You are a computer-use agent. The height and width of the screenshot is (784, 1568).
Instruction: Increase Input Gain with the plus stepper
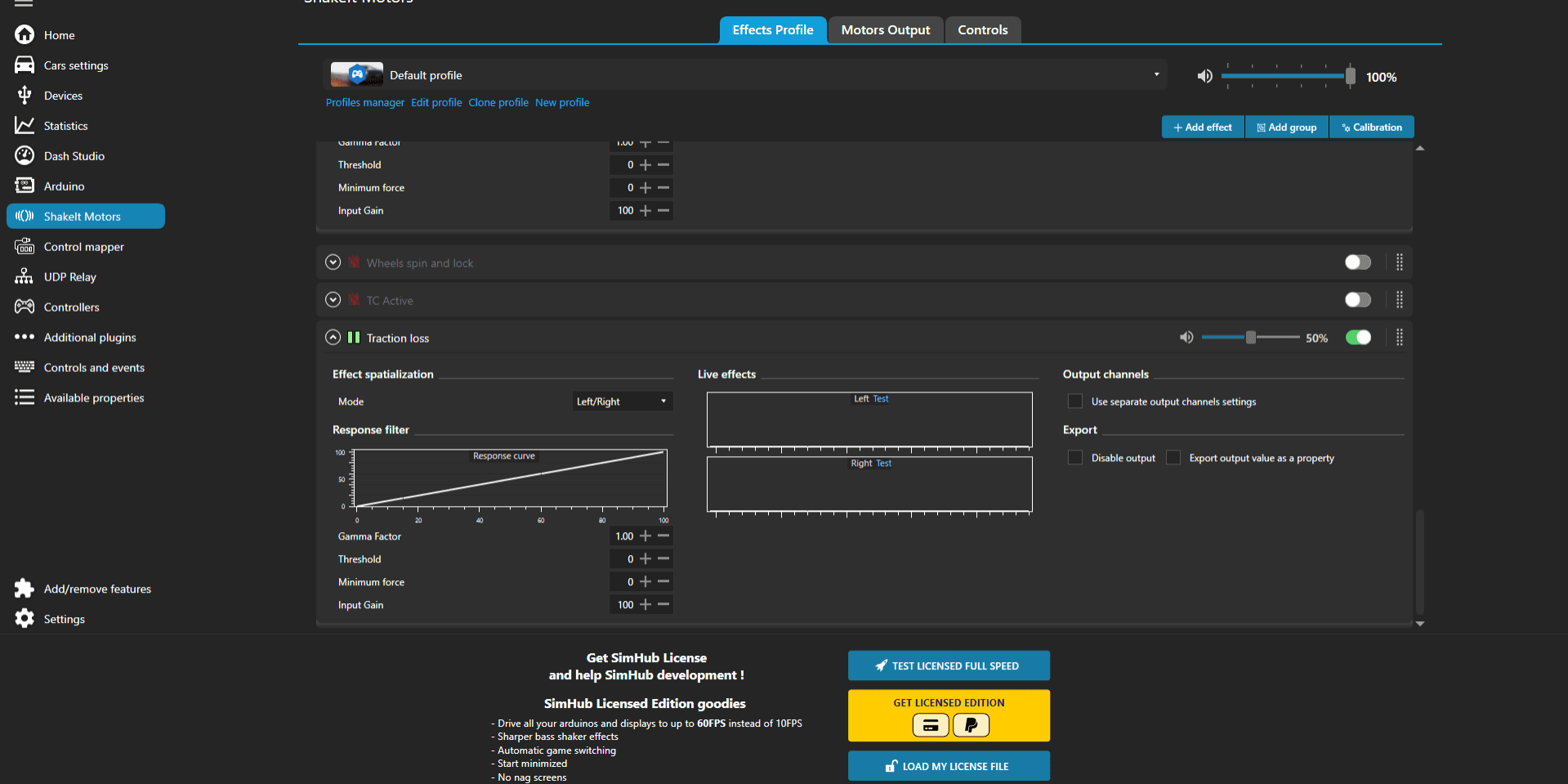click(x=645, y=605)
